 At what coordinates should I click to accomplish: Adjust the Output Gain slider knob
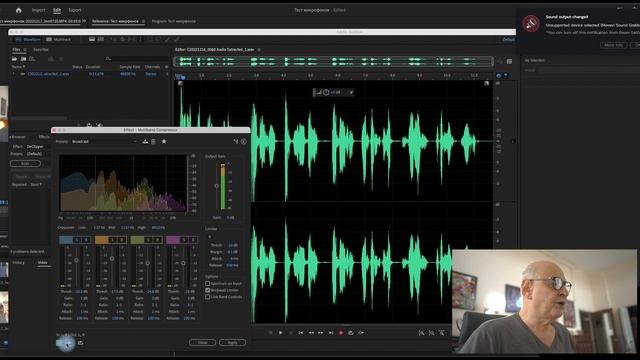point(216,186)
